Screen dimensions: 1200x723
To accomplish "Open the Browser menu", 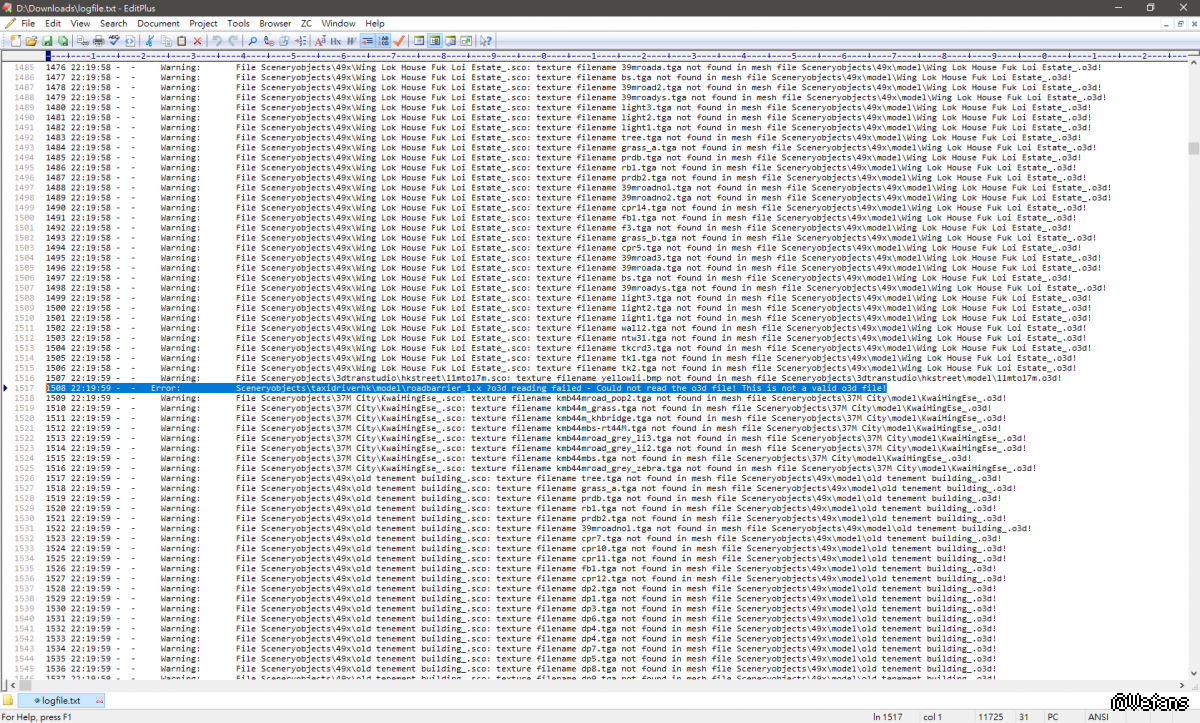I will 275,23.
